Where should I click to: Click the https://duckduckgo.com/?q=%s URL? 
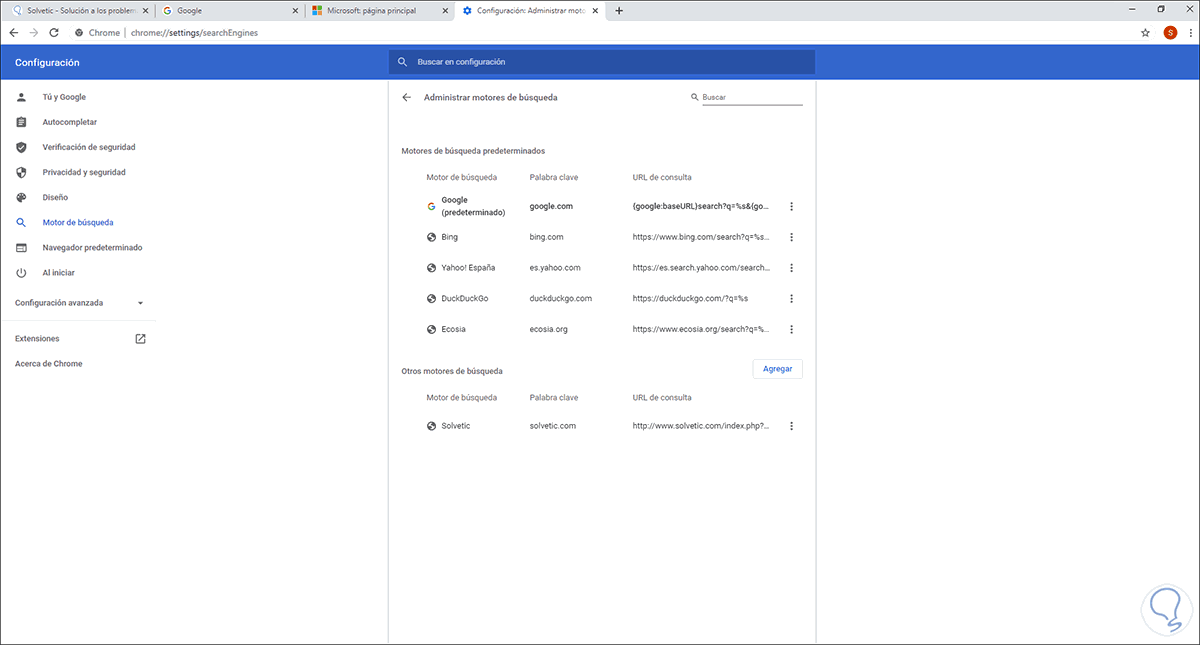(691, 298)
